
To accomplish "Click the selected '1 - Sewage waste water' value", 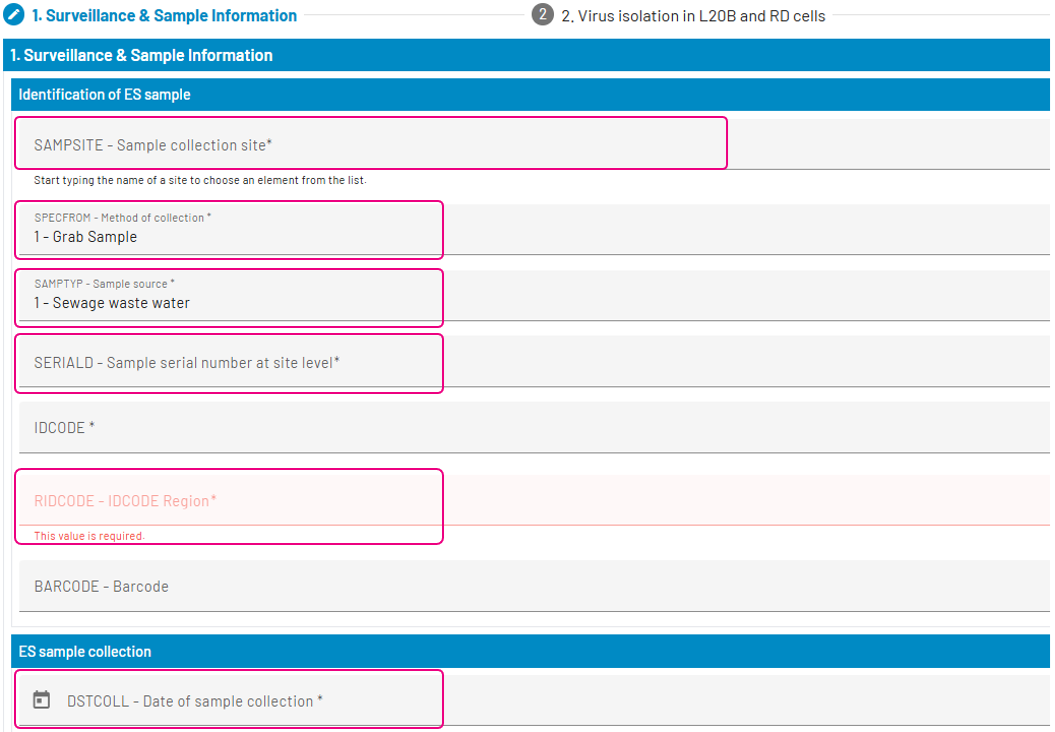I will tap(111, 303).
